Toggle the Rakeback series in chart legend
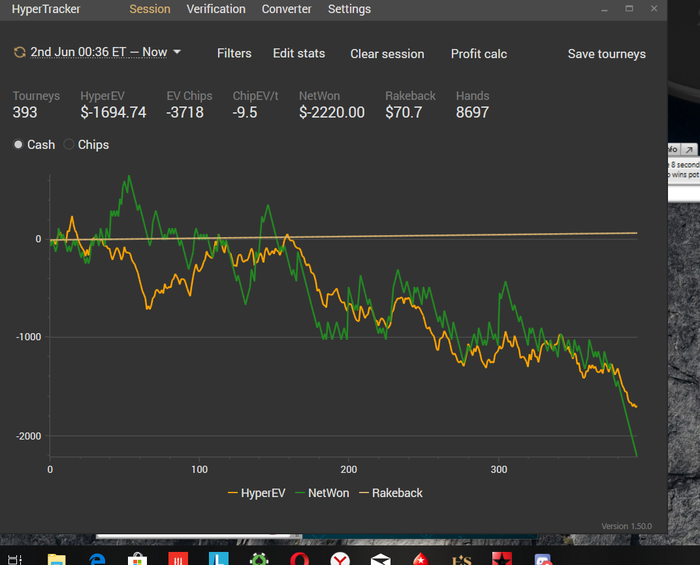The height and width of the screenshot is (565, 700). tap(391, 493)
